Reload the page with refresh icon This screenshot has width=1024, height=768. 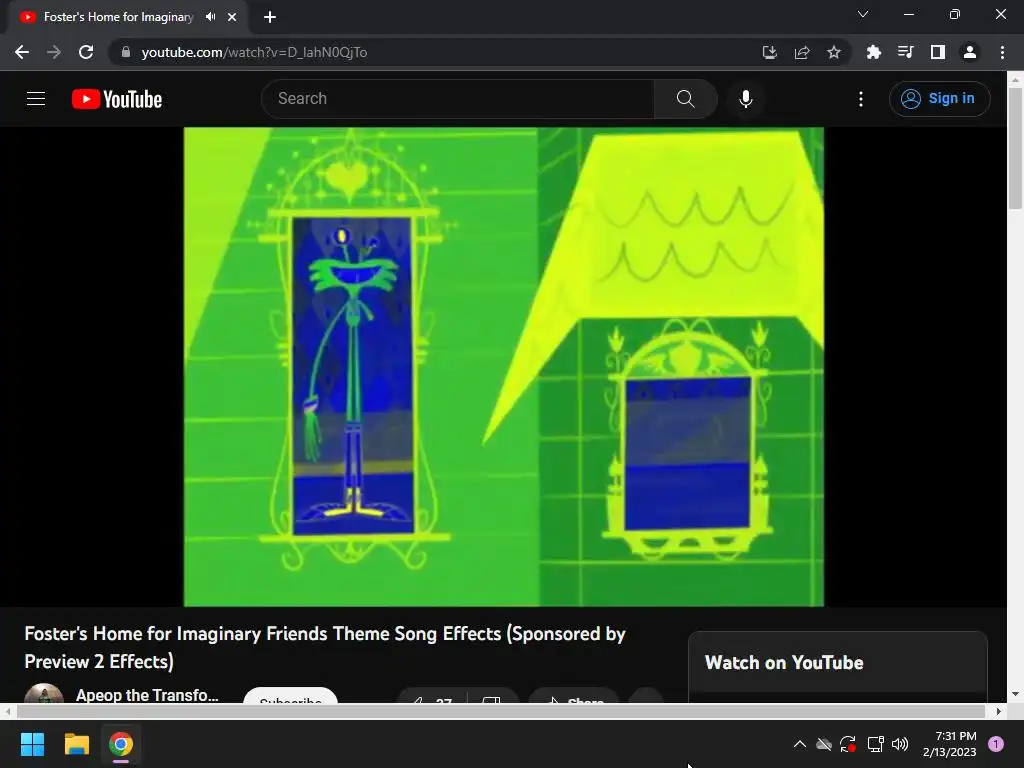86,52
